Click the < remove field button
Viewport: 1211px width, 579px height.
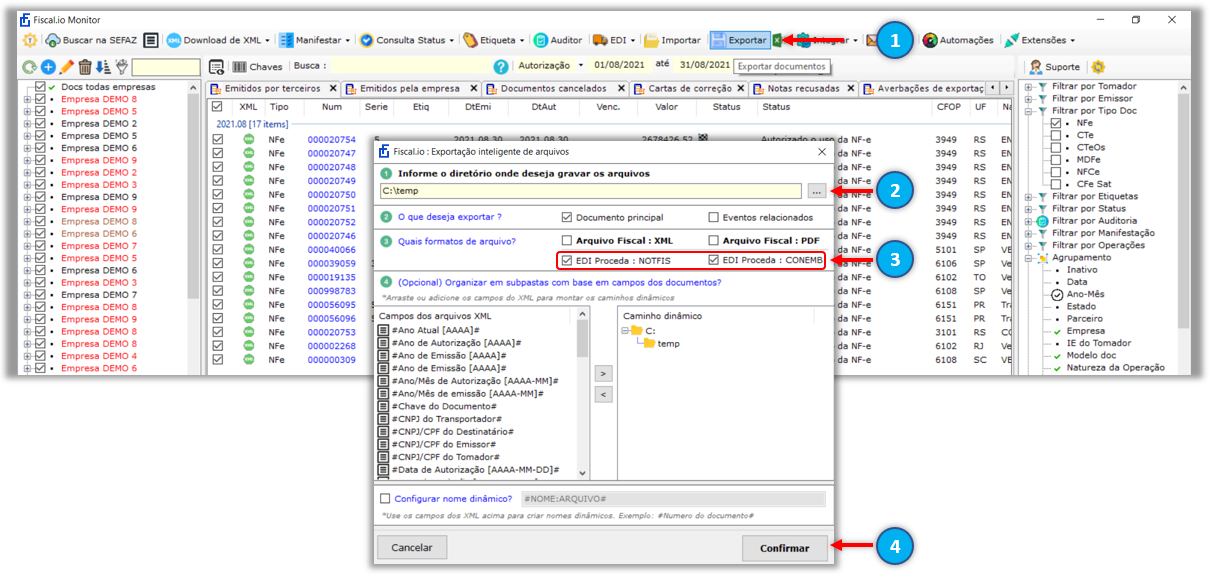[603, 394]
